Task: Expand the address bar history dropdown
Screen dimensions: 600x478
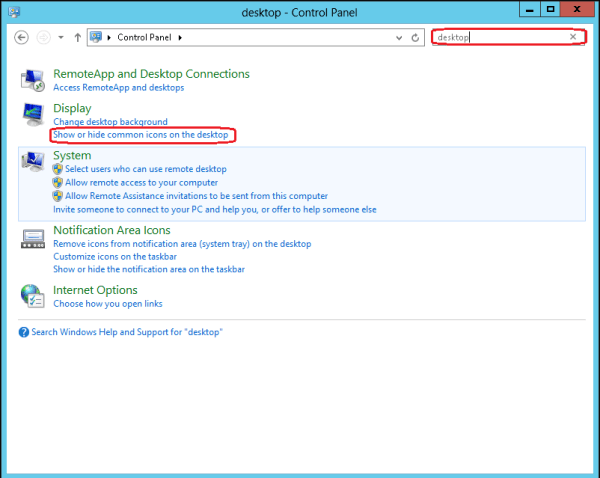Action: [400, 37]
